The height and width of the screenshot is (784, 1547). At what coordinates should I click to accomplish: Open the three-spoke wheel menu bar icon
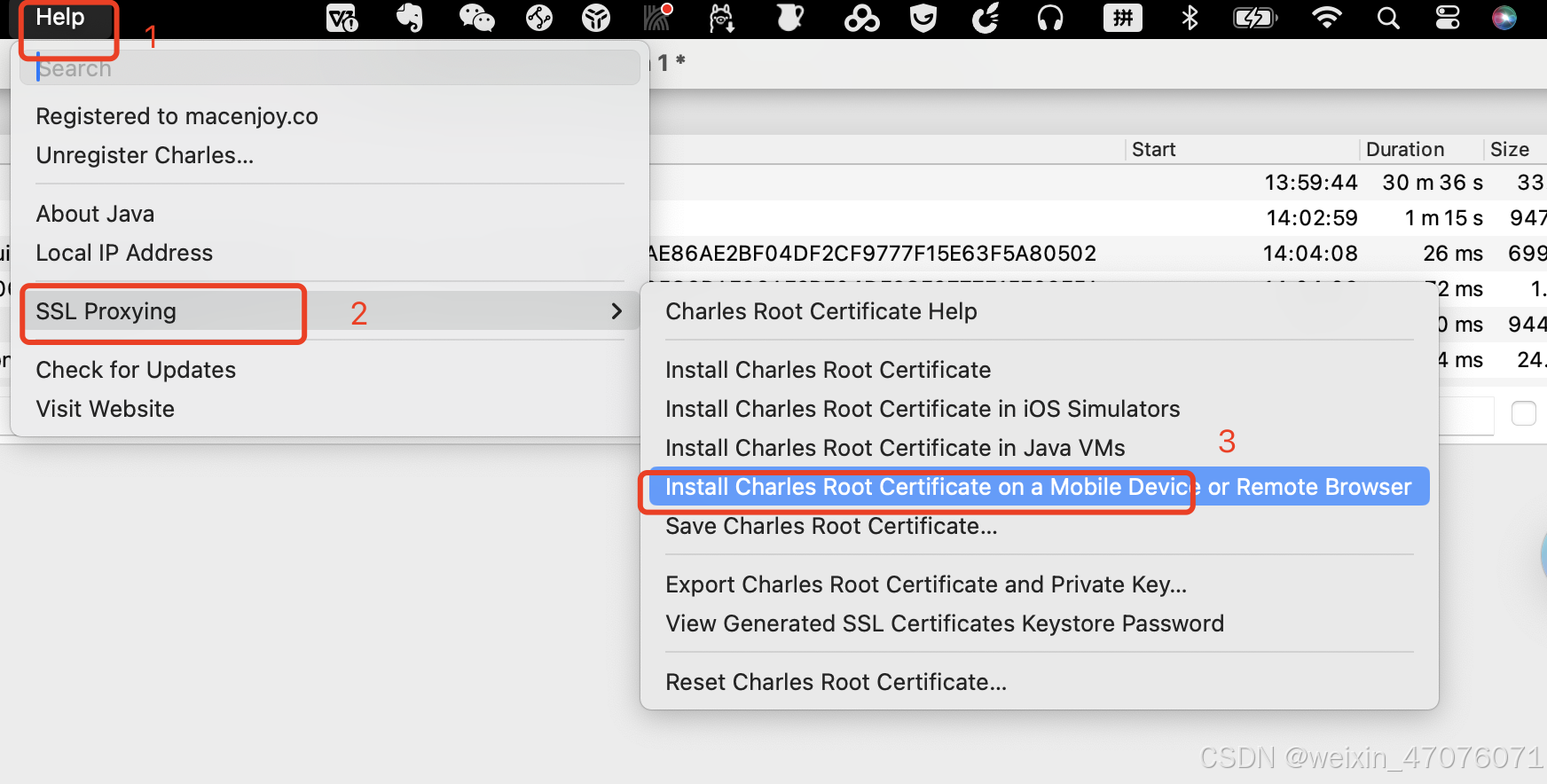[x=596, y=18]
